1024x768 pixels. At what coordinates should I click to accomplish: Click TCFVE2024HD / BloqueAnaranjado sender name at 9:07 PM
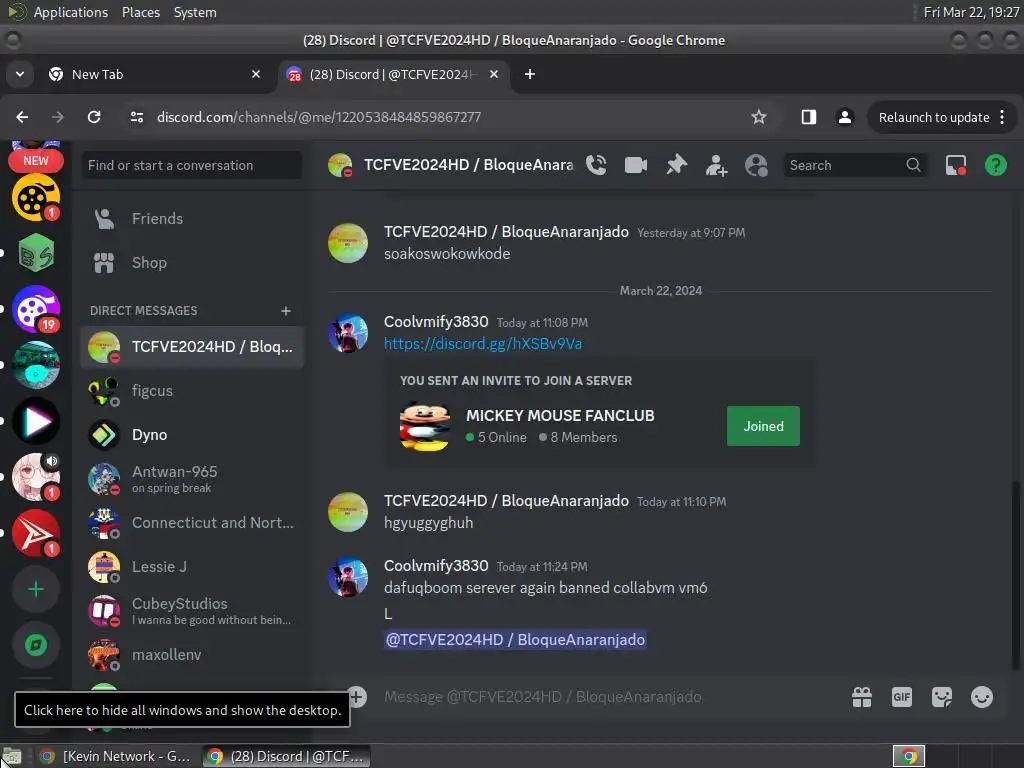pos(506,232)
